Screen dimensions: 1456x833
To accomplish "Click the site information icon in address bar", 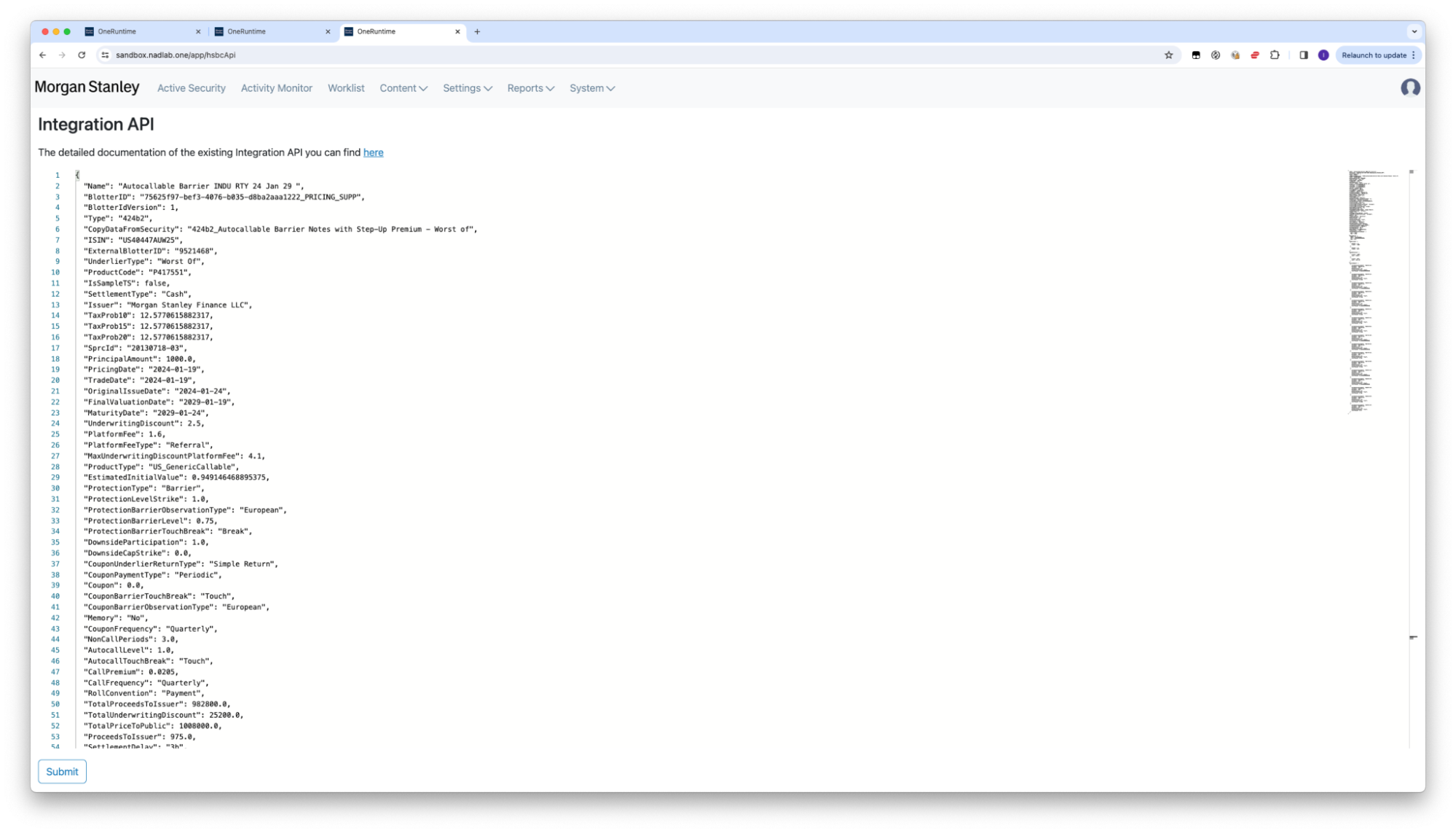I will click(x=105, y=55).
